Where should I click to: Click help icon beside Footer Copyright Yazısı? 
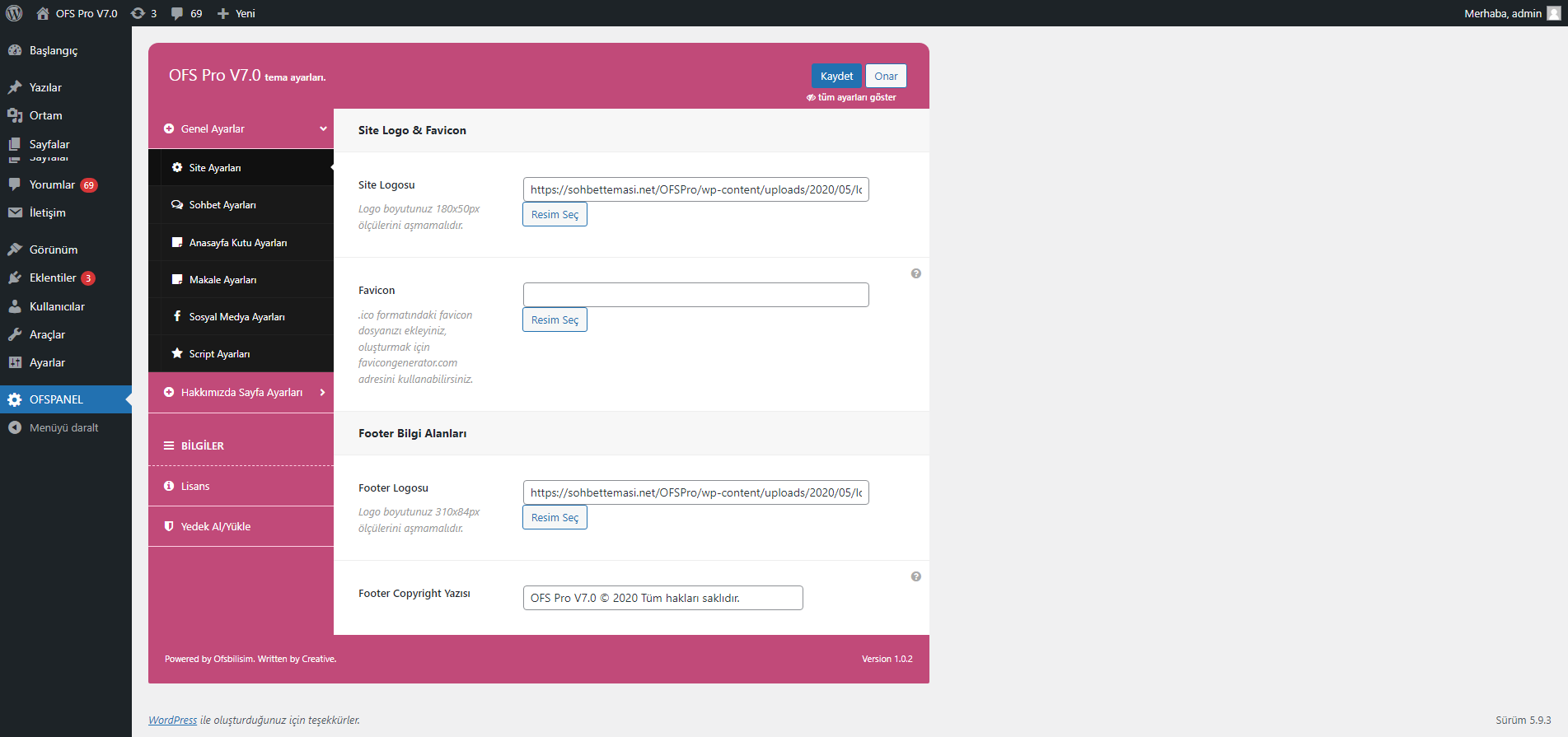915,576
